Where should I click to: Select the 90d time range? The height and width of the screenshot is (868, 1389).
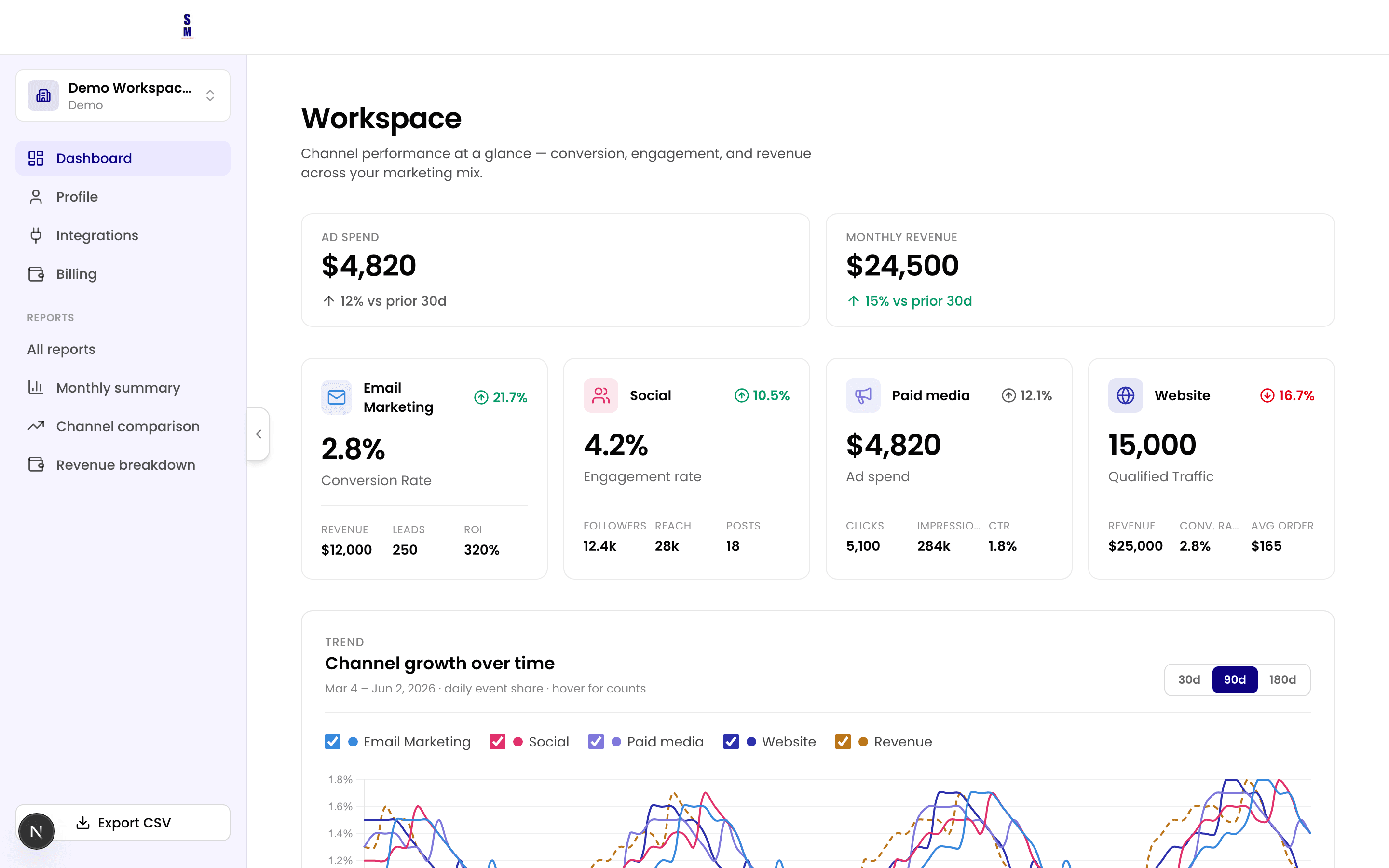[1235, 680]
